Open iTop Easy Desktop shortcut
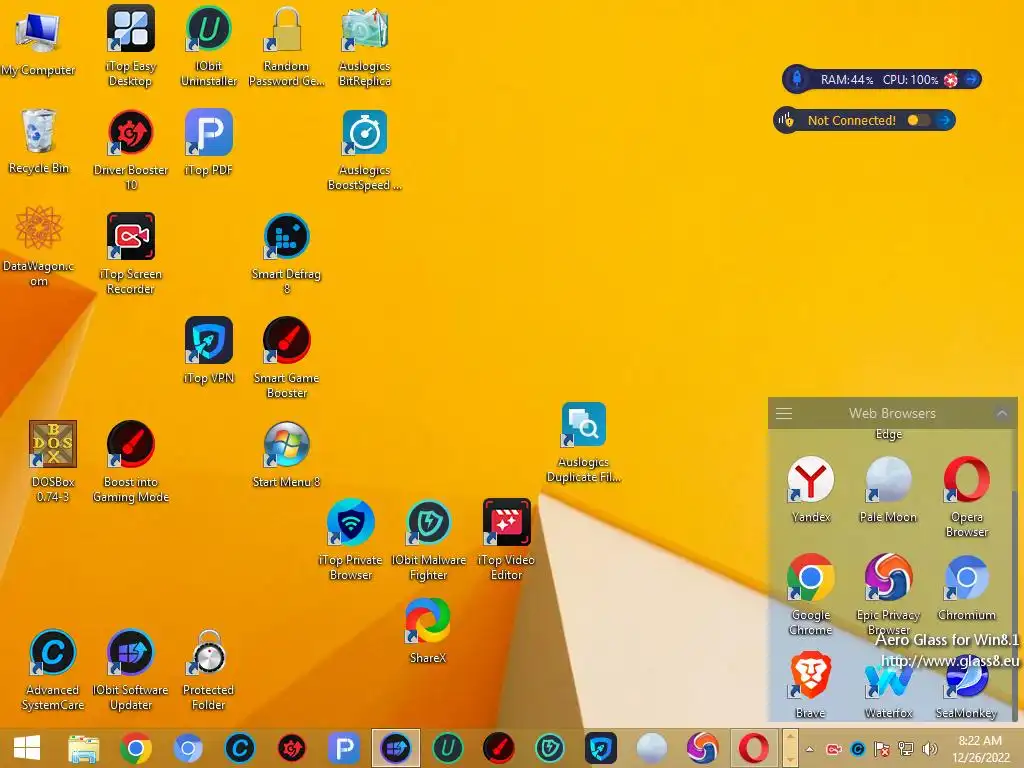The width and height of the screenshot is (1024, 768). pos(131,44)
